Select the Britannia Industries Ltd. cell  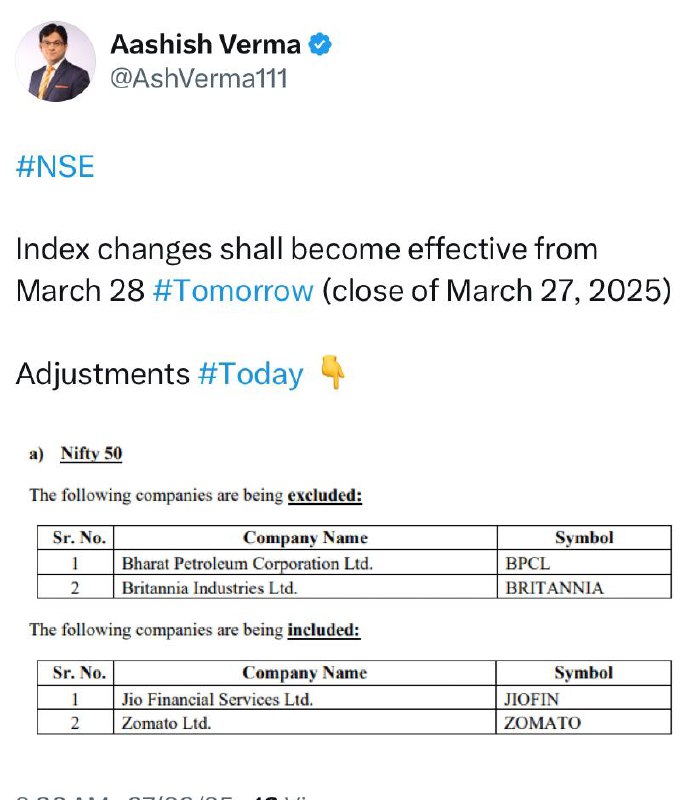click(x=305, y=587)
